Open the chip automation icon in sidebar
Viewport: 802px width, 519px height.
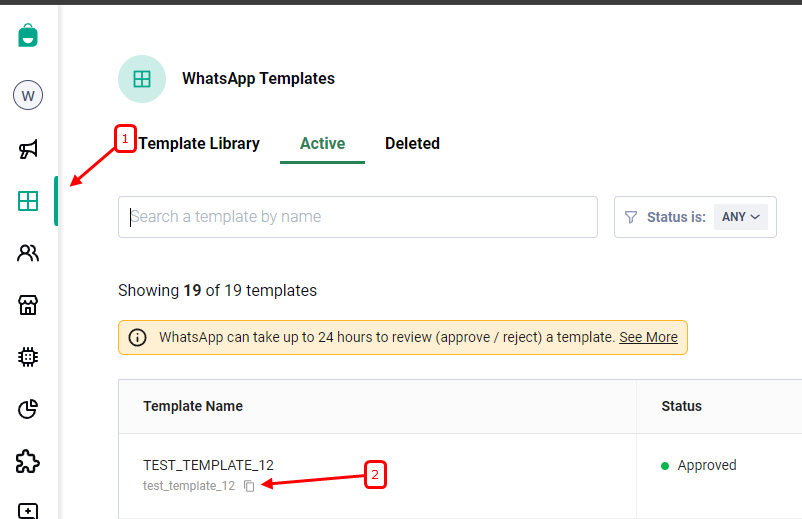tap(28, 357)
